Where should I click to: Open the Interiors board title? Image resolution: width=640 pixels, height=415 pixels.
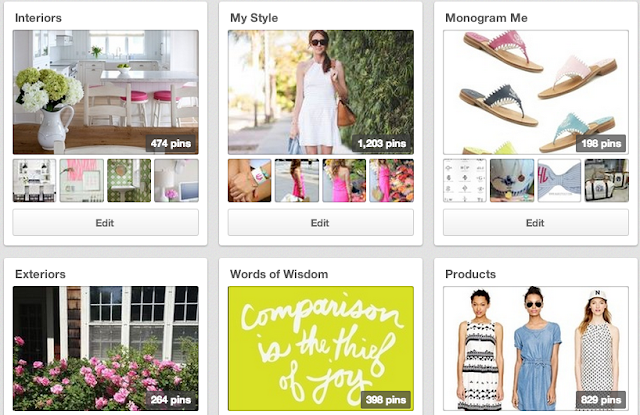pyautogui.click(x=38, y=18)
